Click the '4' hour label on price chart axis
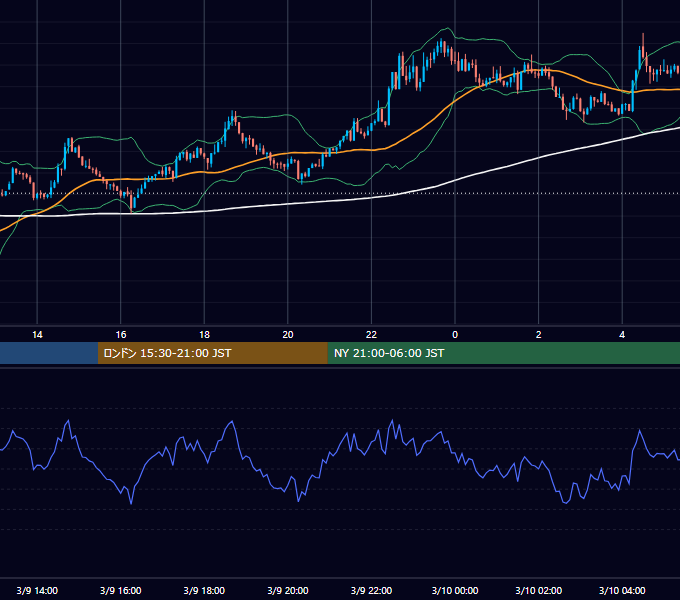 pyautogui.click(x=622, y=335)
